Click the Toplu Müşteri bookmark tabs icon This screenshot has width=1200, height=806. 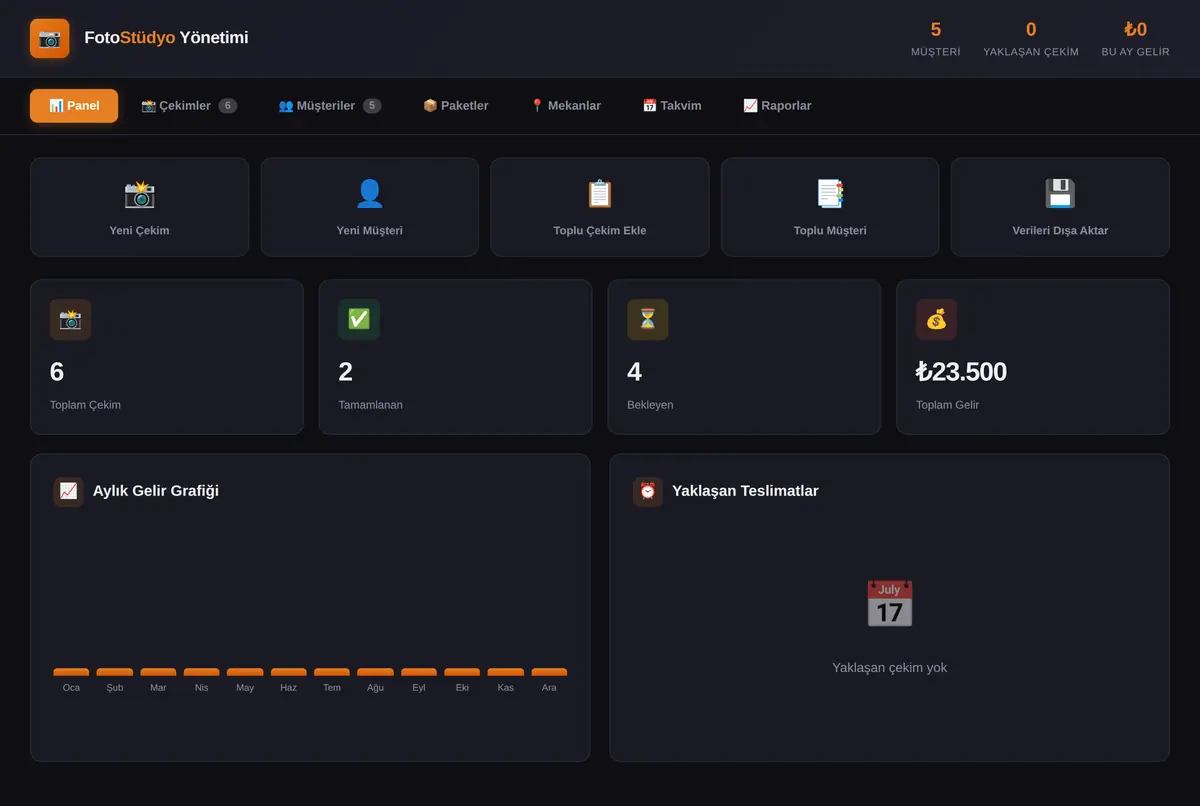click(x=830, y=193)
